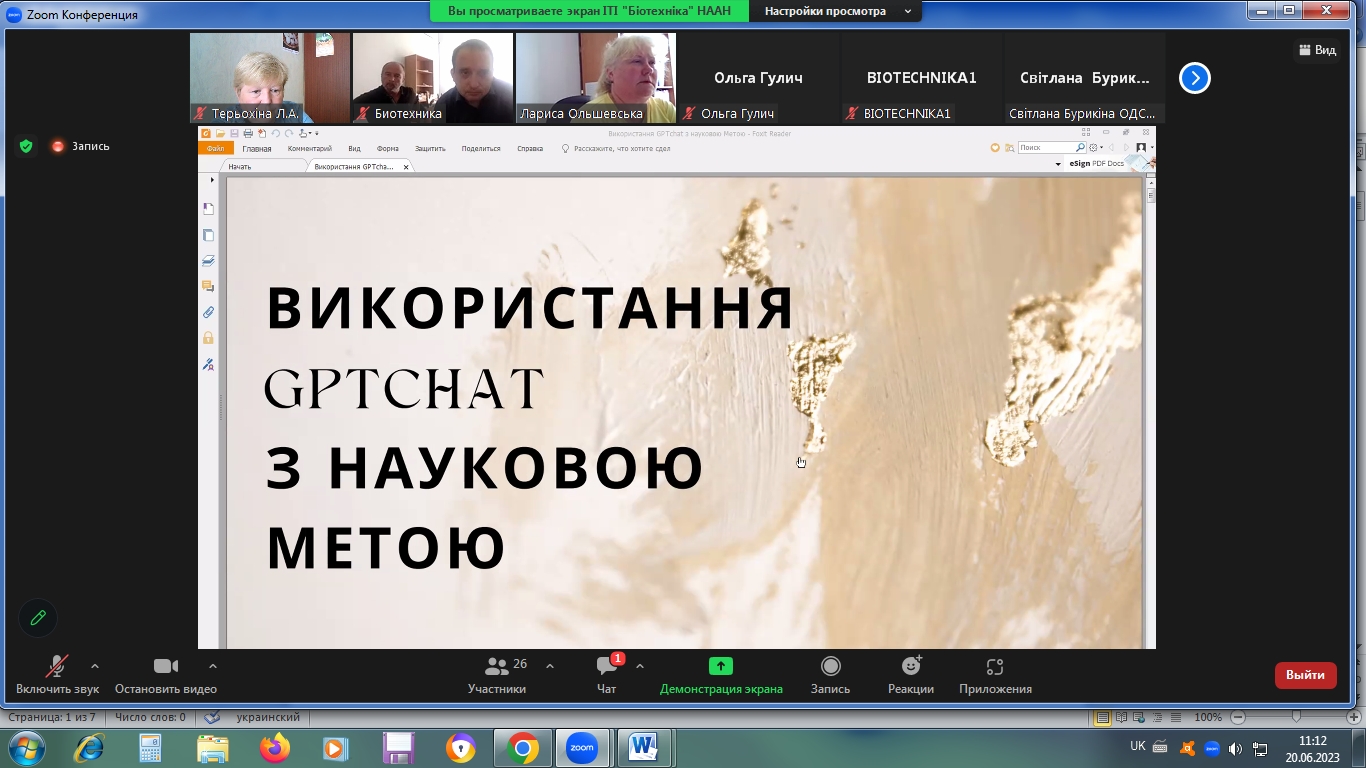Open layers panel in Foxit sidebar
Image resolution: width=1366 pixels, height=768 pixels.
tap(209, 261)
